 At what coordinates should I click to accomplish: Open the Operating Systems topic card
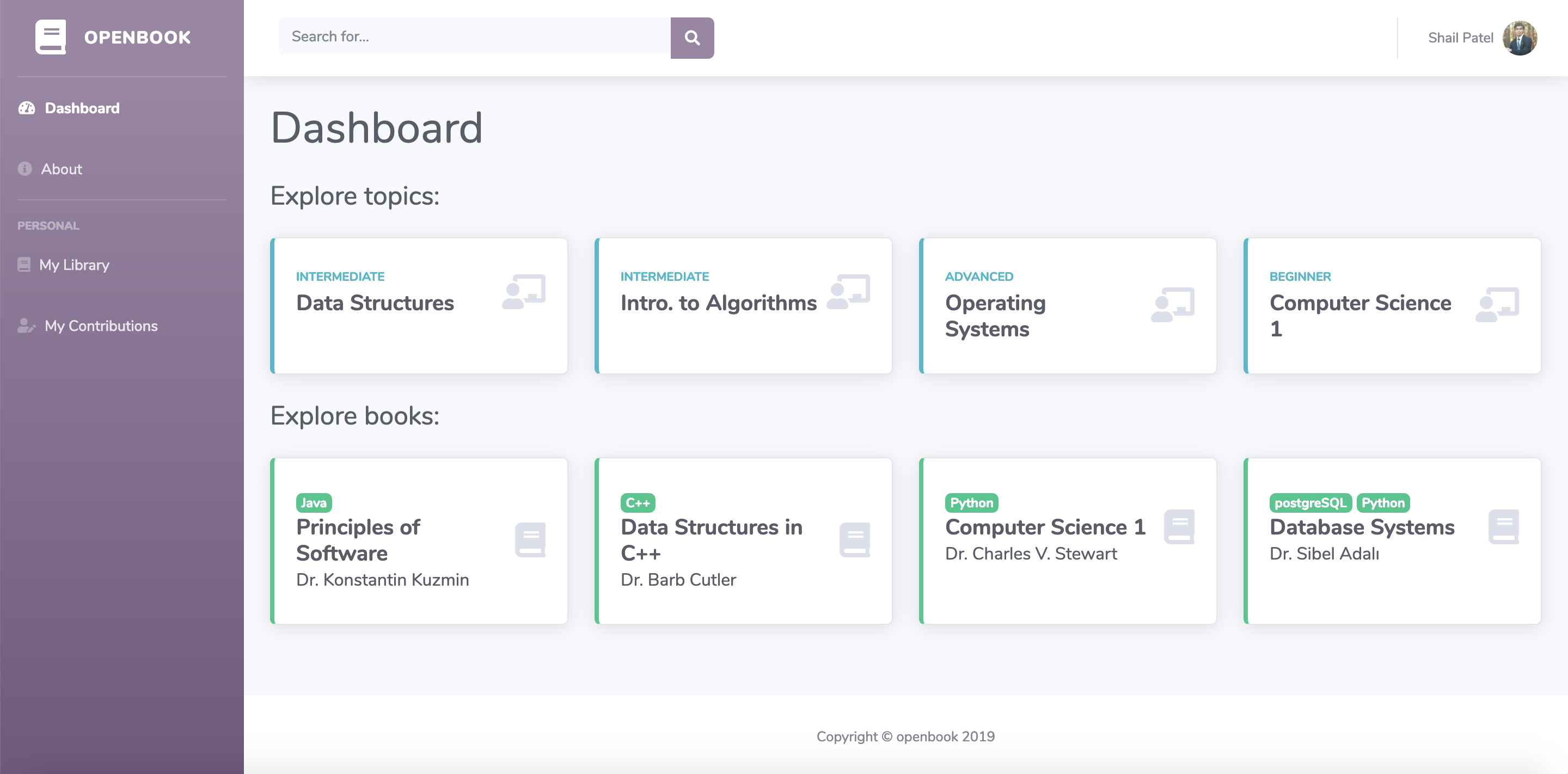(x=995, y=315)
